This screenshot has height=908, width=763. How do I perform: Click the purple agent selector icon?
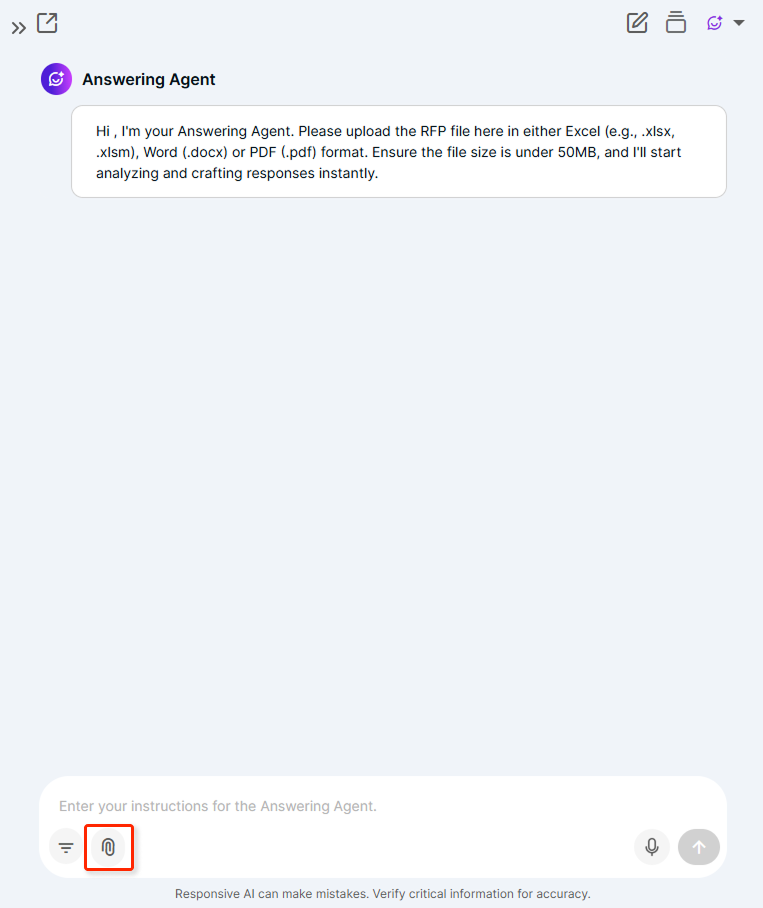[715, 23]
